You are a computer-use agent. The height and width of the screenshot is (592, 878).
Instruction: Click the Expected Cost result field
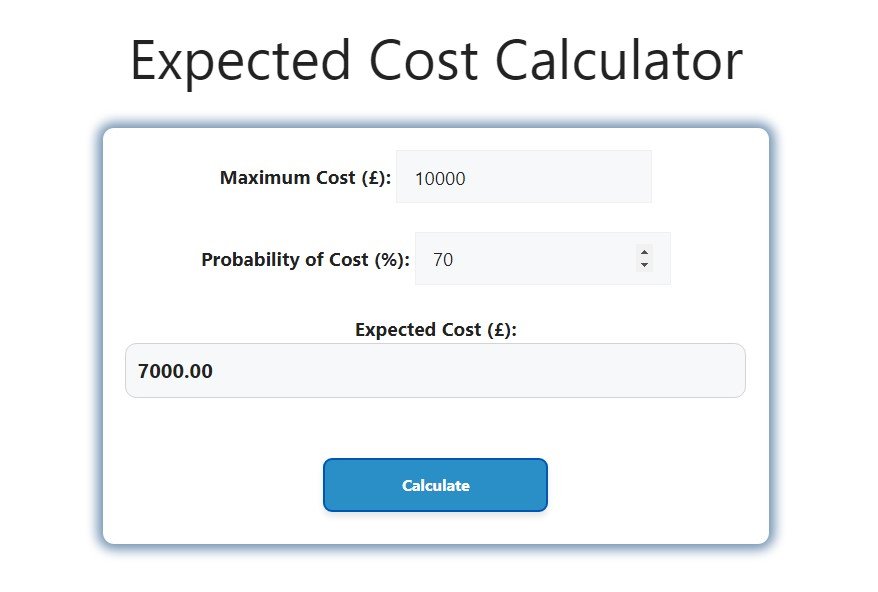(435, 370)
